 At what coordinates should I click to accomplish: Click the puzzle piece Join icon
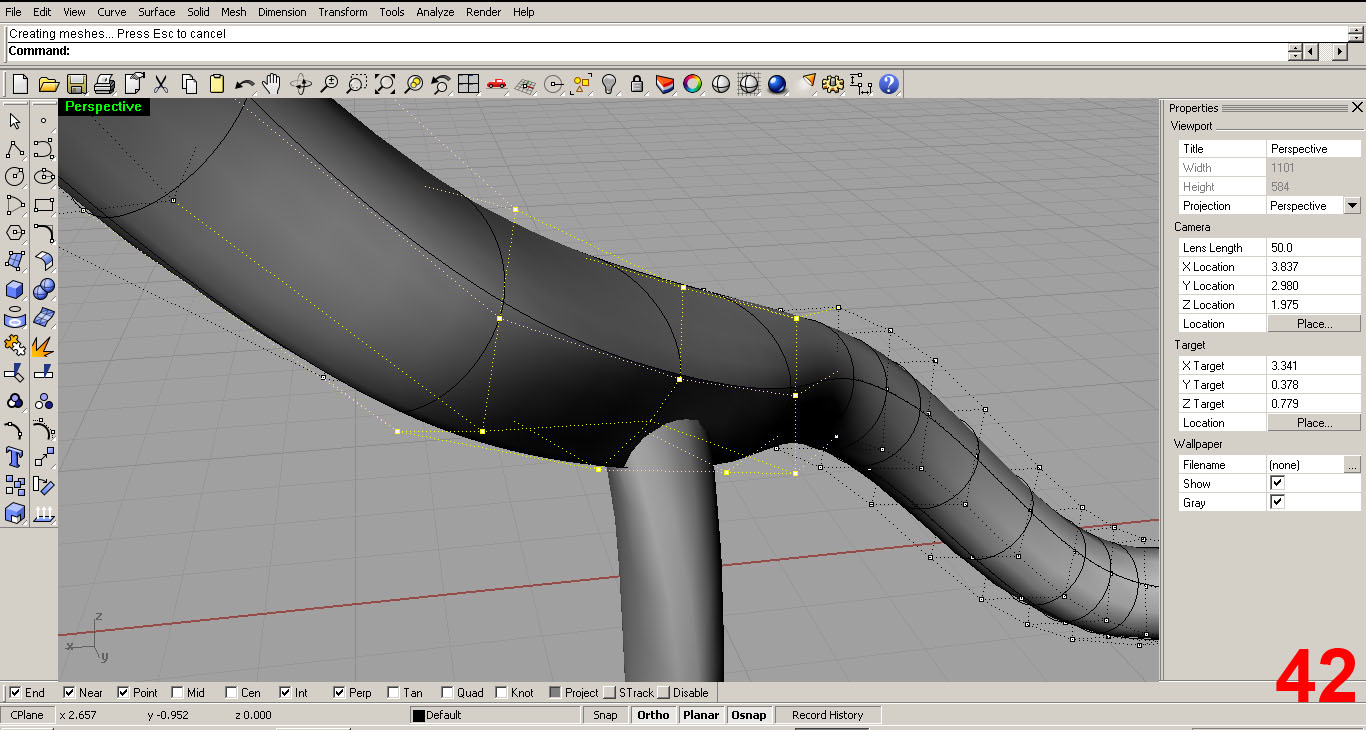(15, 345)
